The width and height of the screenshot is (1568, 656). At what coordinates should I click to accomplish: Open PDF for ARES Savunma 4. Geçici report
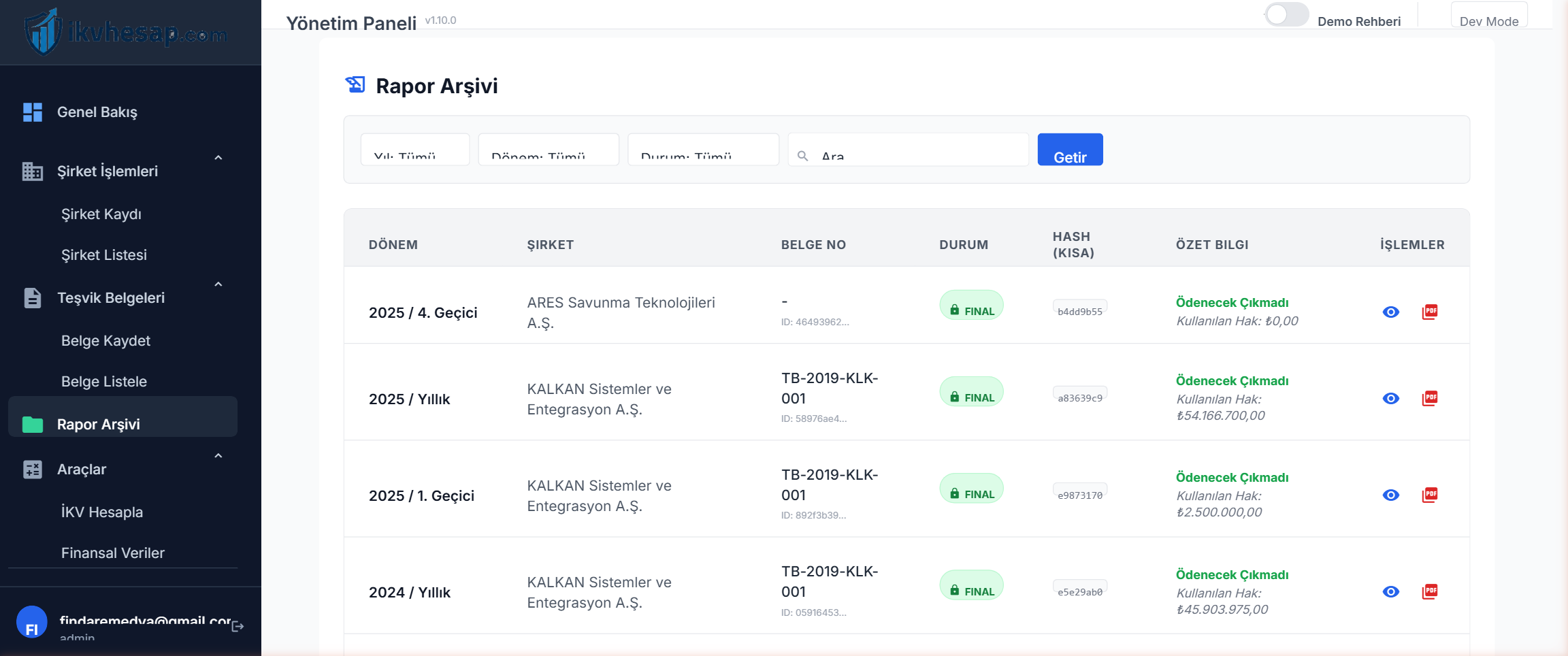pyautogui.click(x=1430, y=312)
